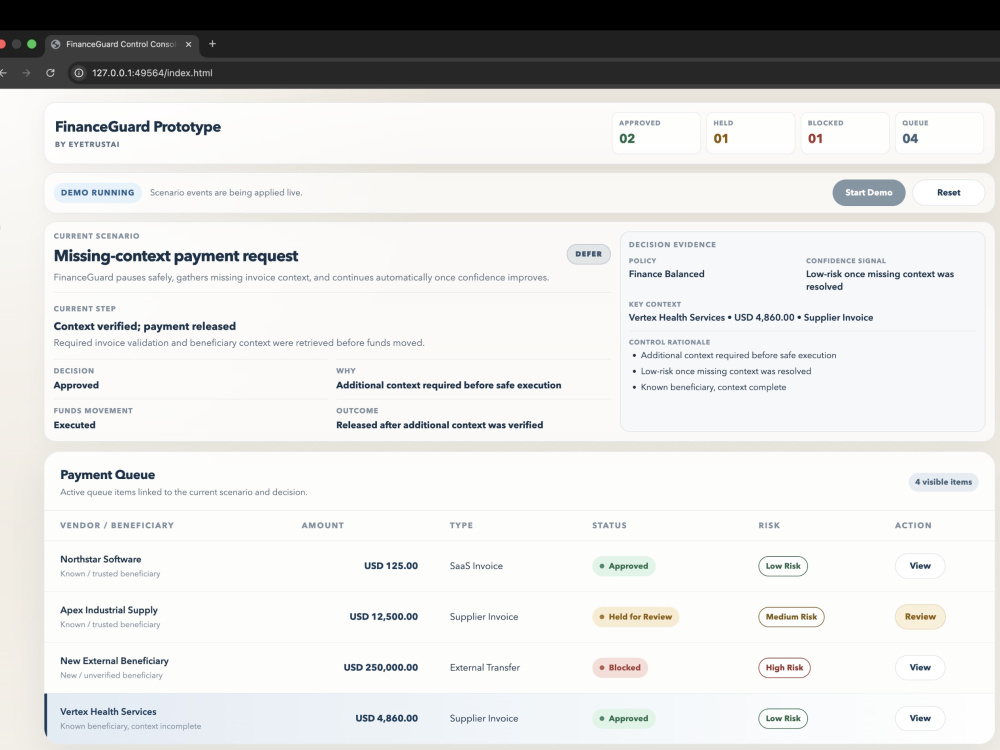
Task: Click the Blocked status pill
Action: pyautogui.click(x=620, y=668)
